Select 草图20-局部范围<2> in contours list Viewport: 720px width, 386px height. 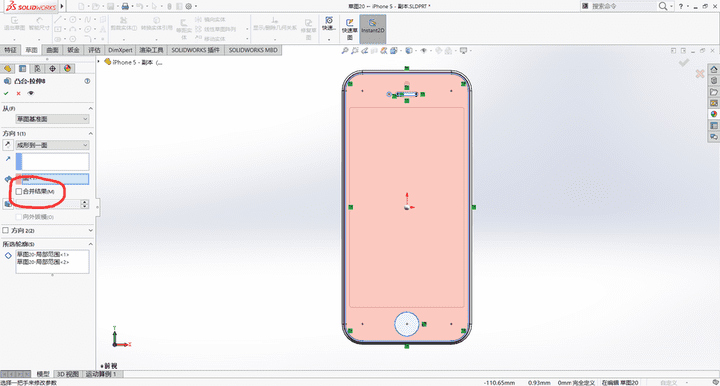point(43,262)
